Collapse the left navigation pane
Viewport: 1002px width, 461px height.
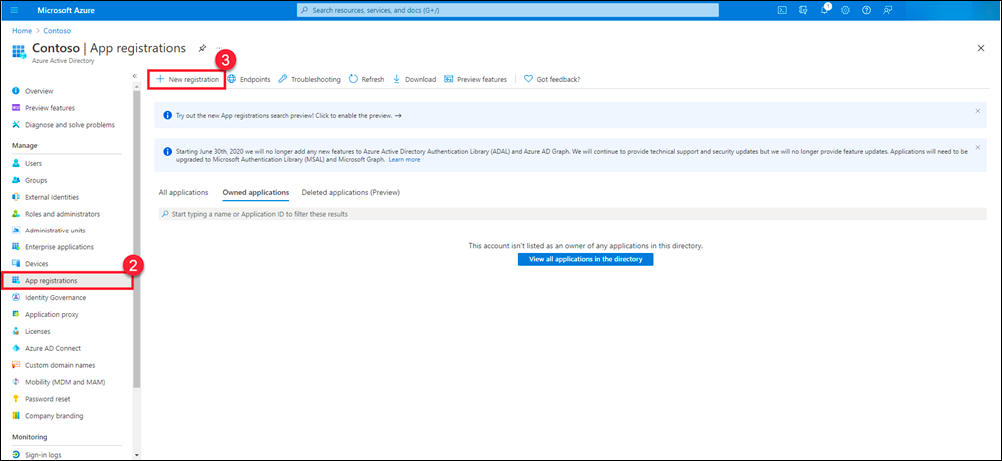pos(135,76)
